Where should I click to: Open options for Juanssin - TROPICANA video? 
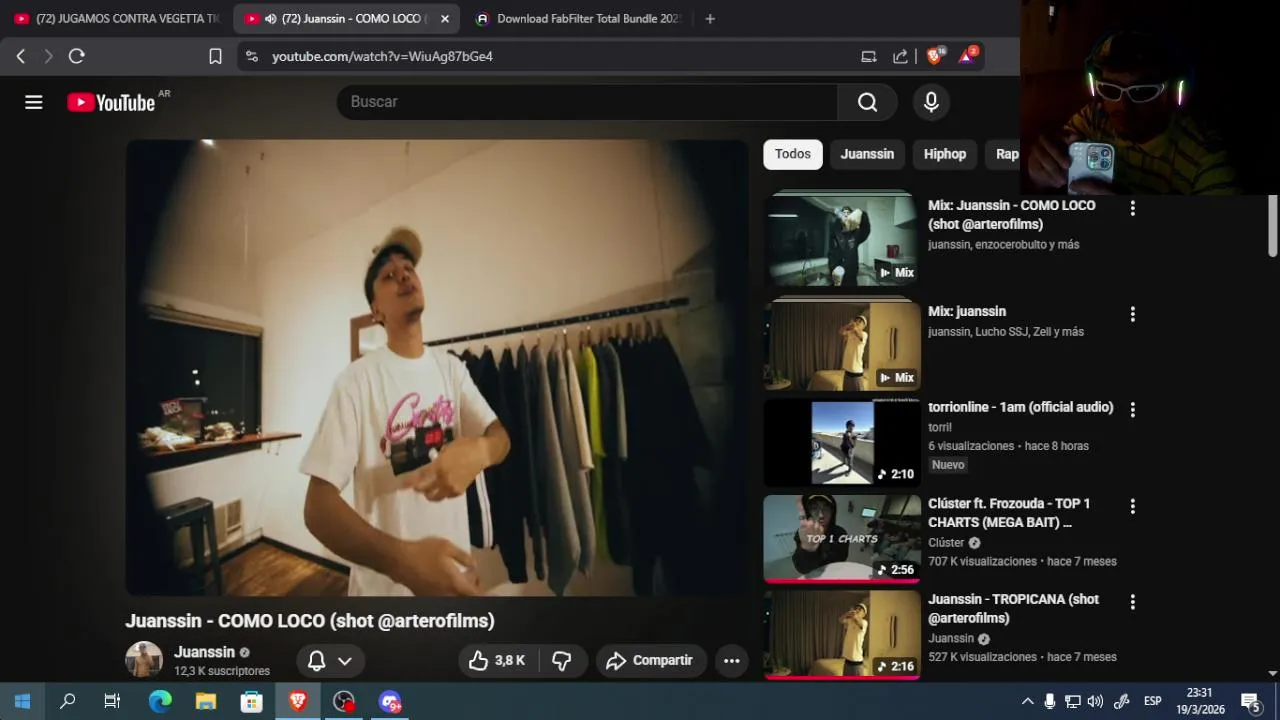pyautogui.click(x=1132, y=602)
